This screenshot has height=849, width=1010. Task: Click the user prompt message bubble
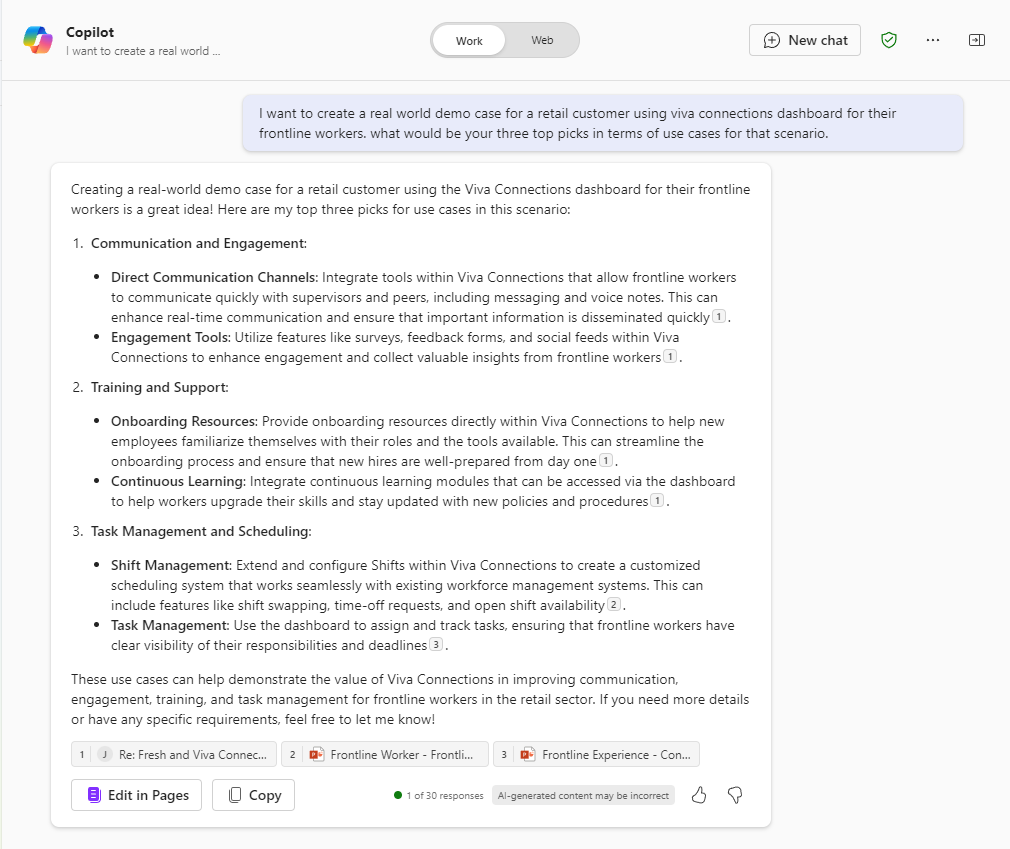tap(603, 123)
